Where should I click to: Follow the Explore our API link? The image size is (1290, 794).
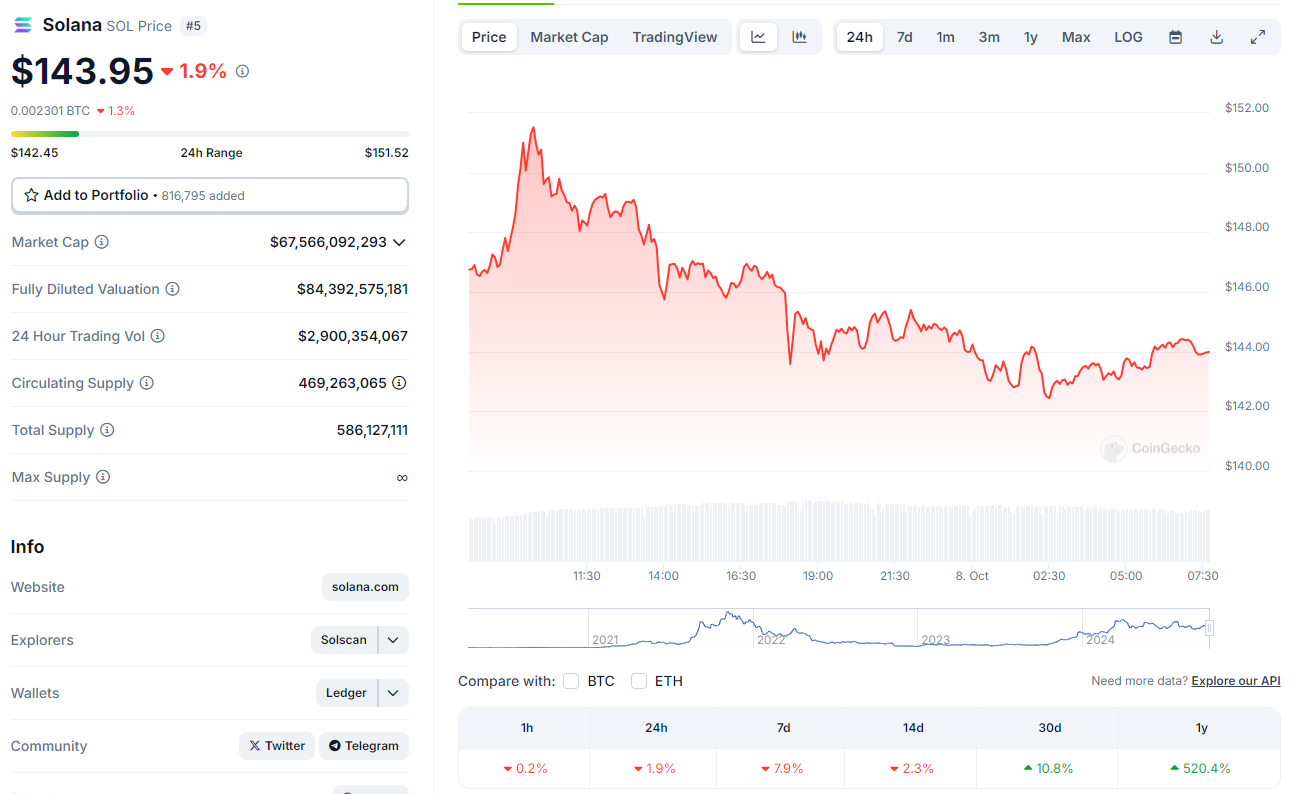(x=1236, y=681)
